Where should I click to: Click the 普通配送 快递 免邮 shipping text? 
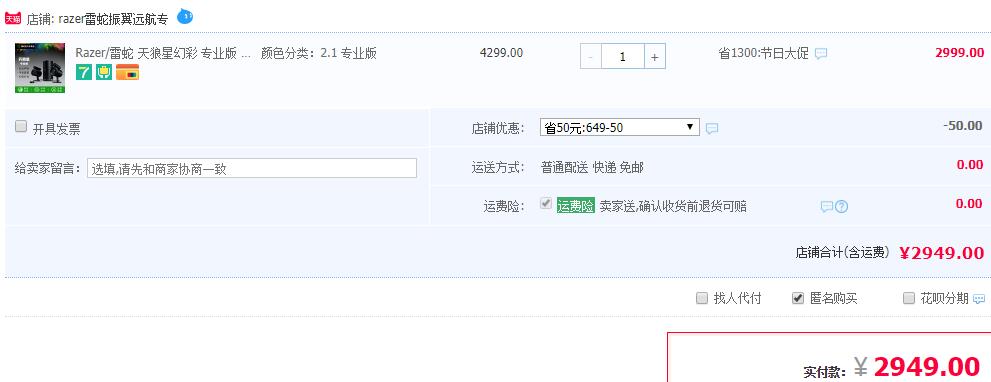(592, 168)
